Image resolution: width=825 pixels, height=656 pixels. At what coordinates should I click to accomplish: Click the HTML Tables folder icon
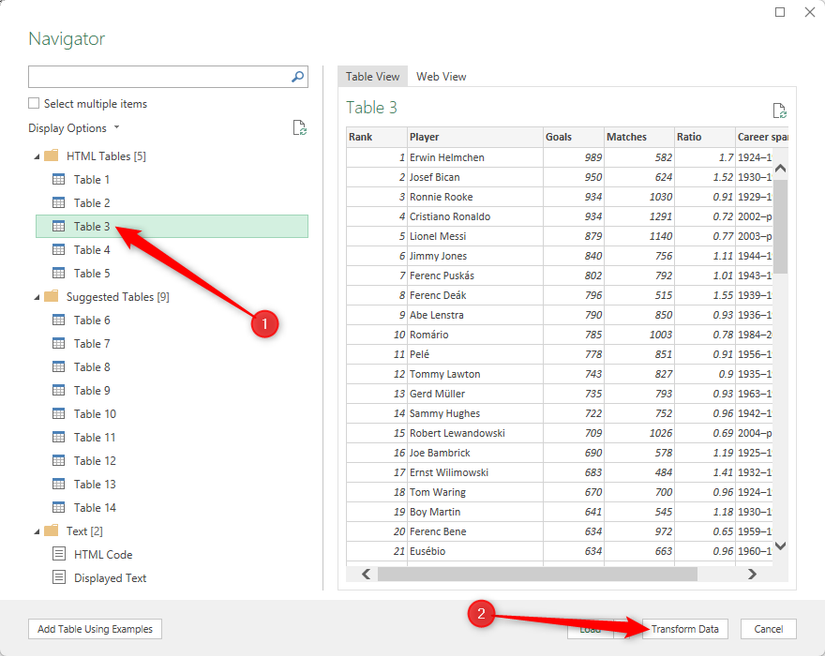click(x=48, y=155)
